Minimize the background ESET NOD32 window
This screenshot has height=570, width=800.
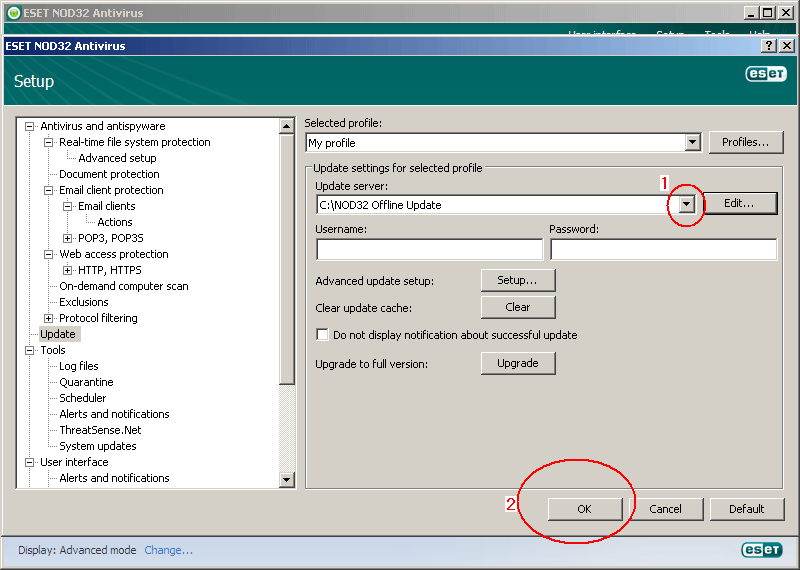751,13
